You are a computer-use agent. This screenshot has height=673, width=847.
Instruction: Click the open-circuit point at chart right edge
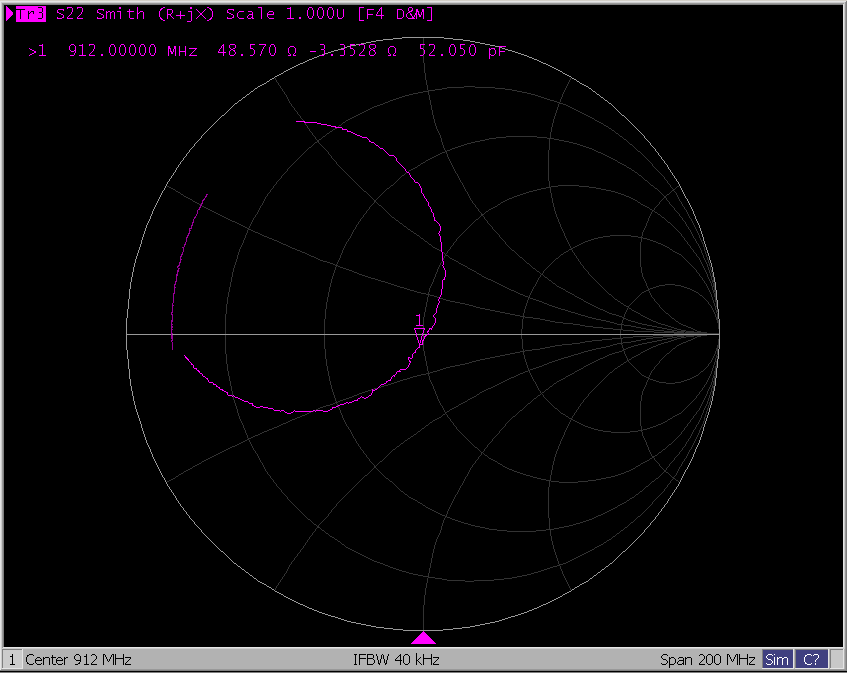(719, 334)
